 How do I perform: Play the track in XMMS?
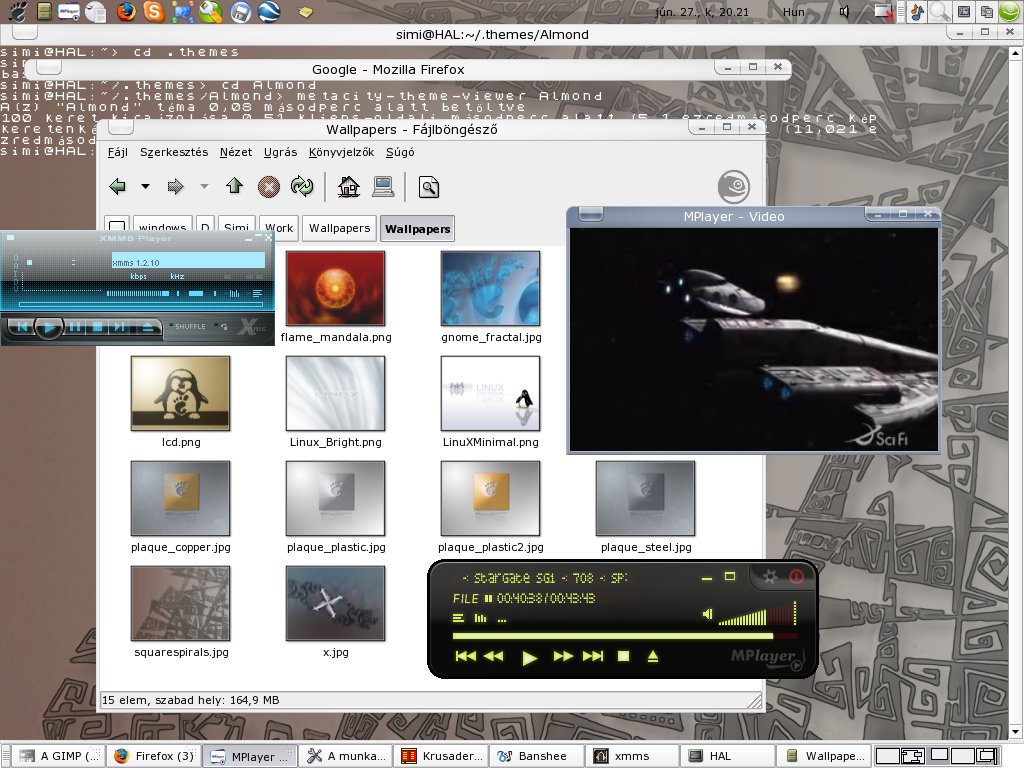pos(47,327)
